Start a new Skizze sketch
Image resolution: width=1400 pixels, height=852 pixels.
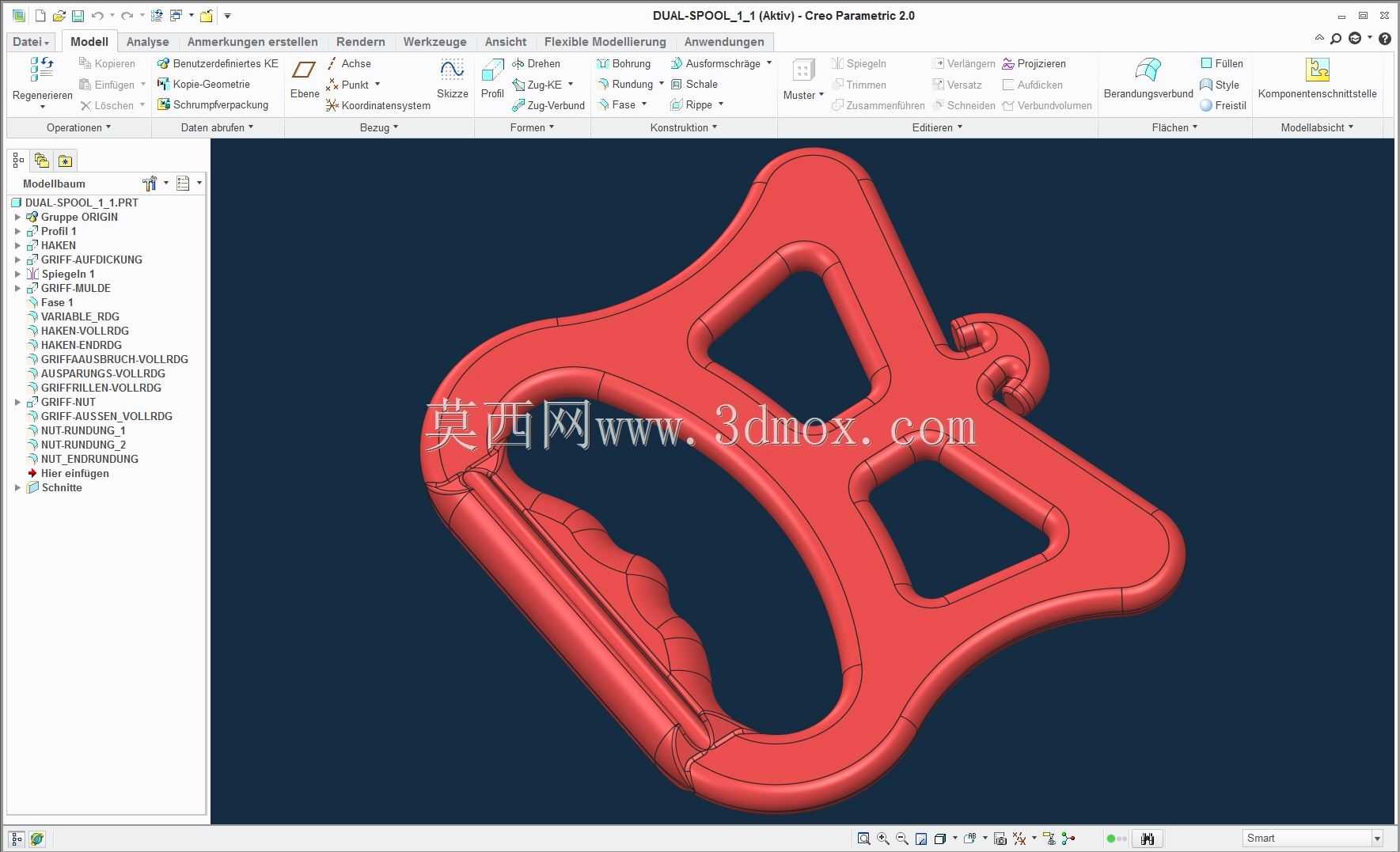452,79
